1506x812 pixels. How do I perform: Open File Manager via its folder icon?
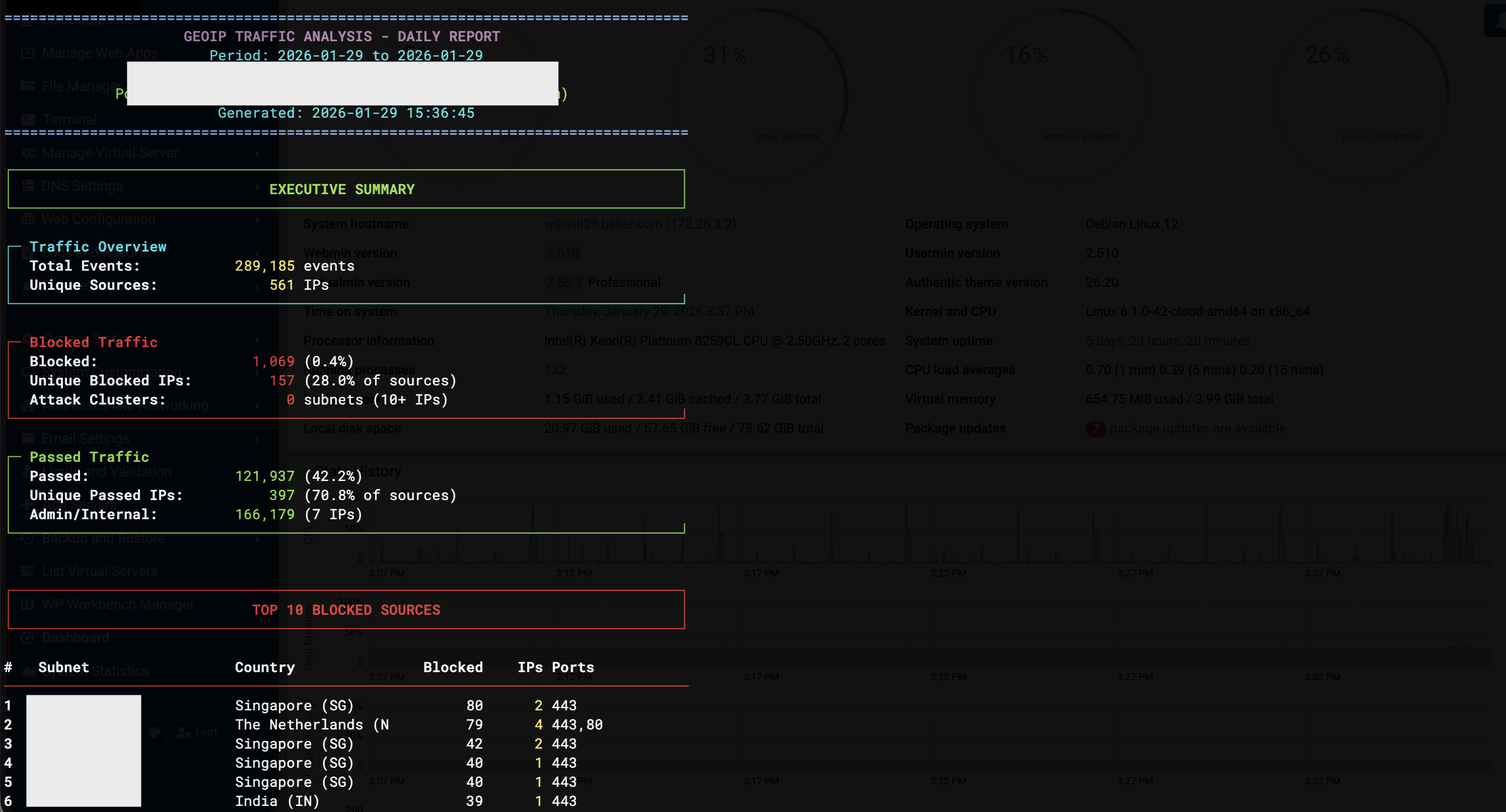click(x=28, y=87)
